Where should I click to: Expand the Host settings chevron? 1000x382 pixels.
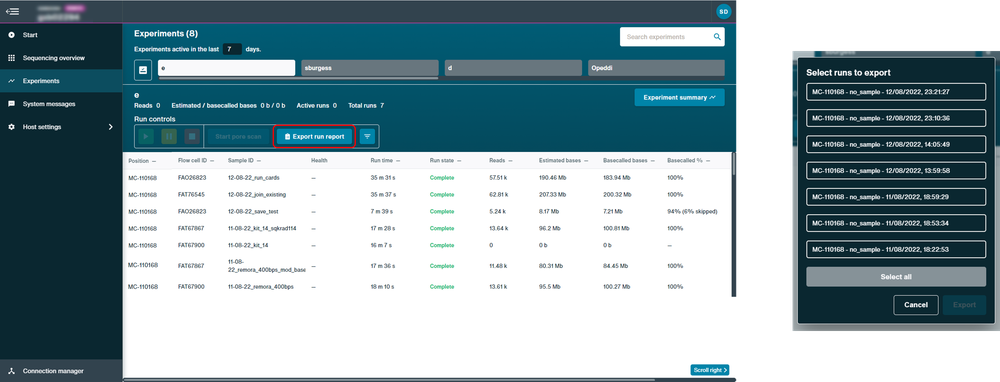[110, 127]
